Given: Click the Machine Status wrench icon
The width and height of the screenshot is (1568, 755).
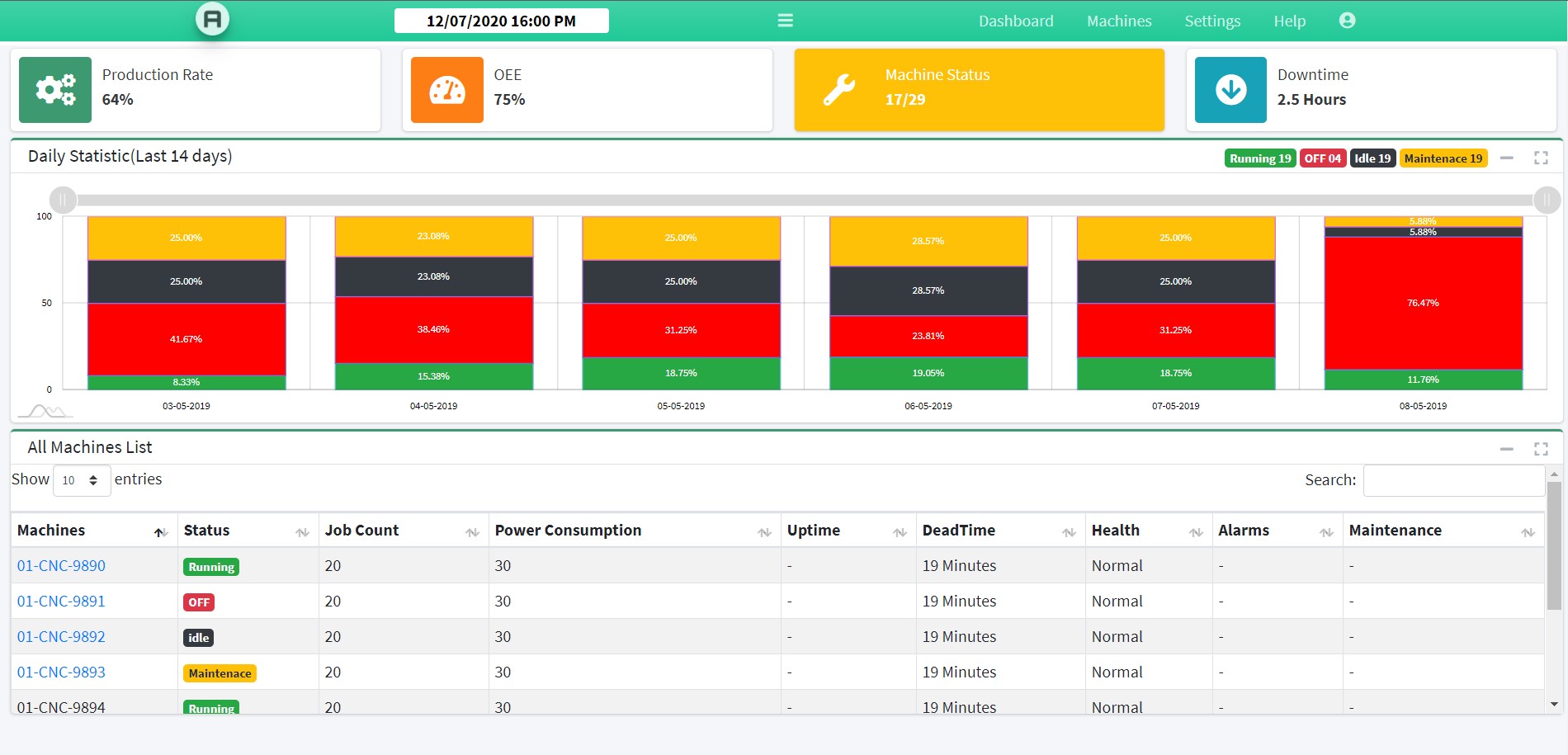Looking at the screenshot, I should tap(839, 90).
